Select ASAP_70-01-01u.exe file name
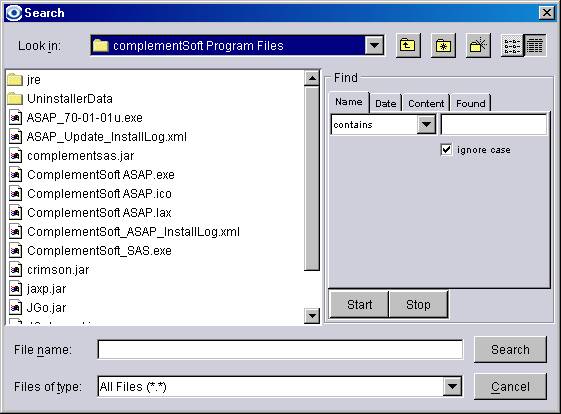Image resolution: width=561 pixels, height=414 pixels. click(85, 117)
